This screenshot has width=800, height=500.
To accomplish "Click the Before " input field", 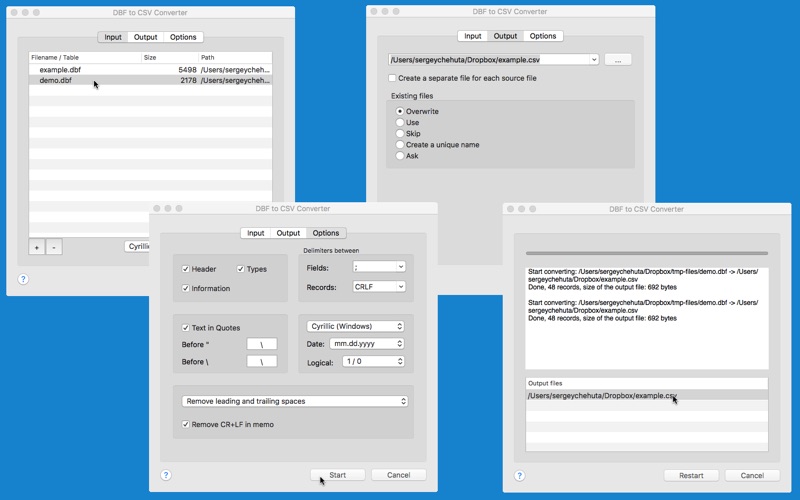I will 262,344.
